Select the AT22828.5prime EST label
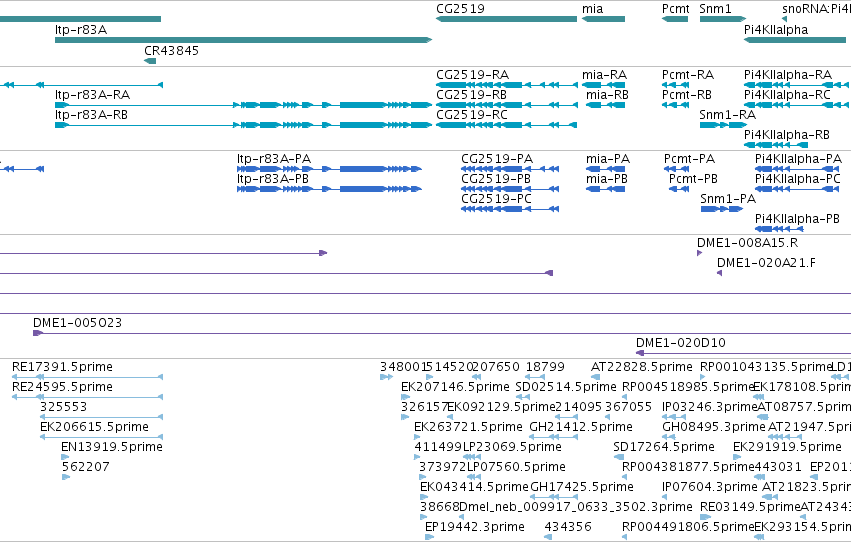Image resolution: width=851 pixels, height=542 pixels. point(642,367)
